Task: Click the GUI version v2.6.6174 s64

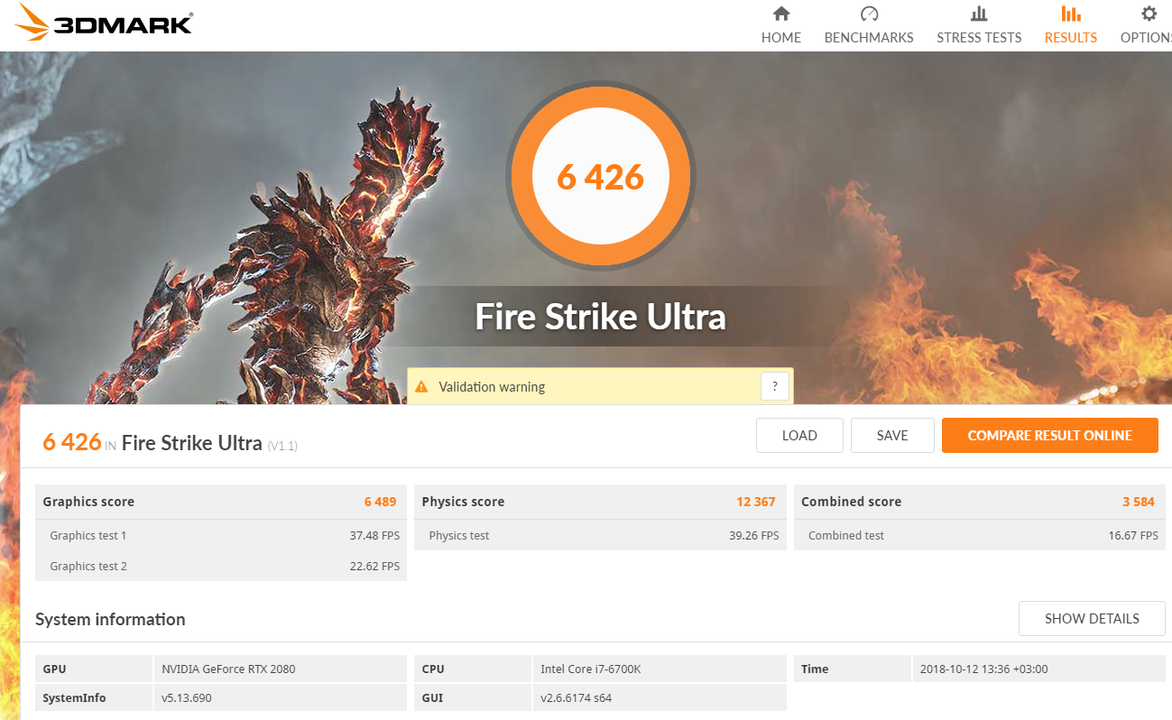Action: pos(576,698)
